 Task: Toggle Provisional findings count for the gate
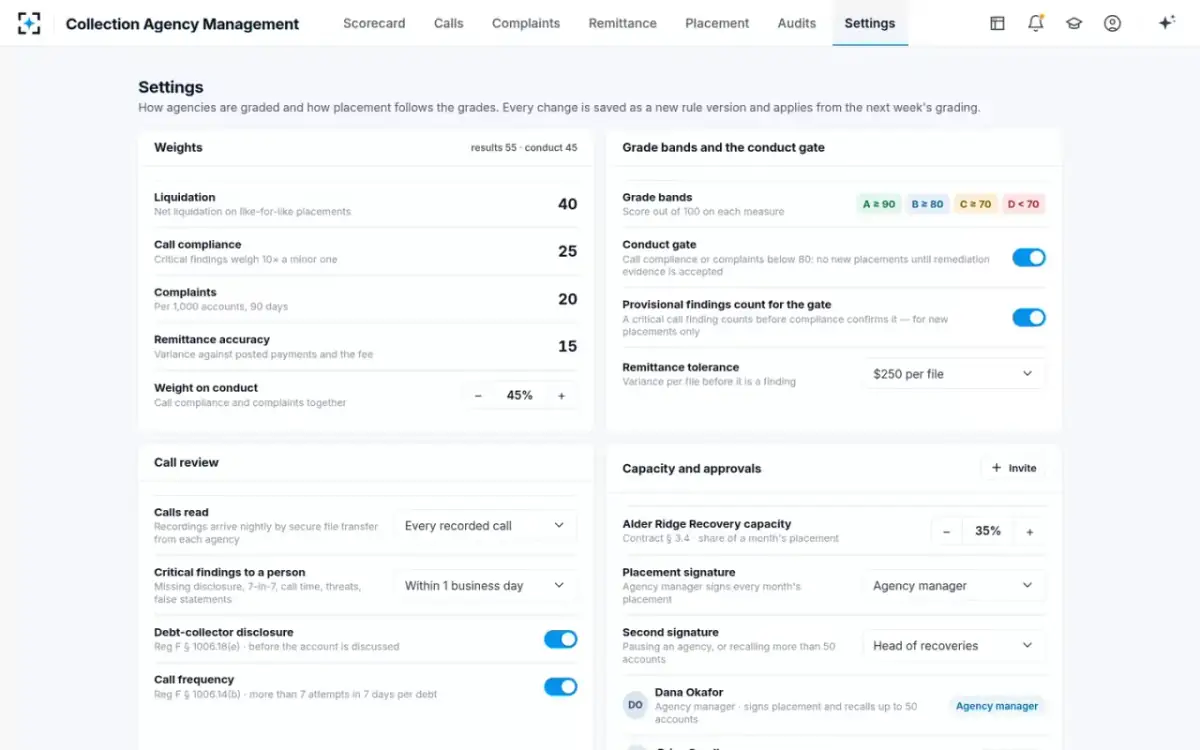click(x=1029, y=318)
